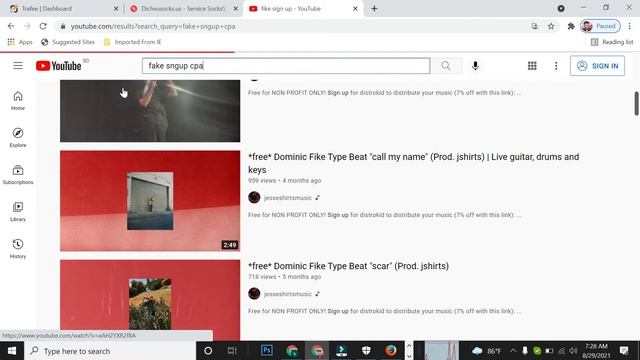The width and height of the screenshot is (640, 360).
Task: Click the page vertical scrollbar thumb
Action: [636, 103]
